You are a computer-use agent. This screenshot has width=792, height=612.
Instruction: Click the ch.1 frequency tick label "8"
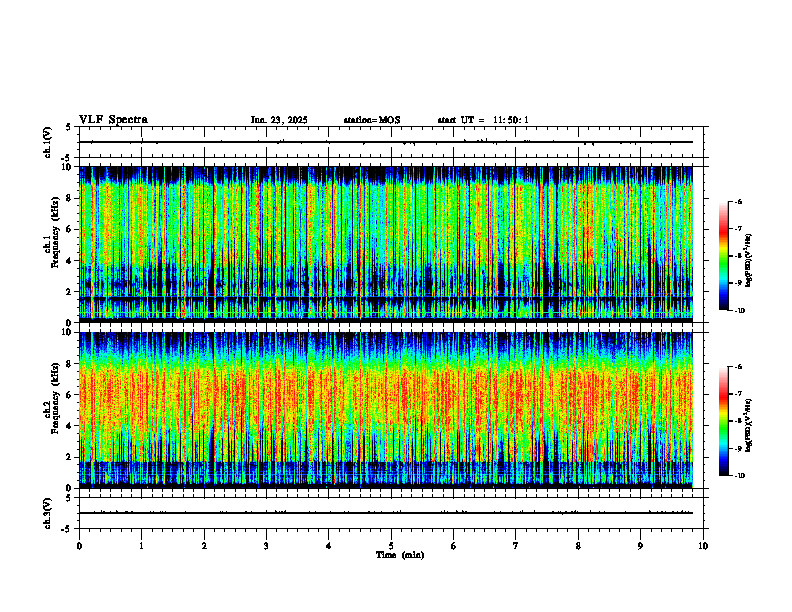70,198
